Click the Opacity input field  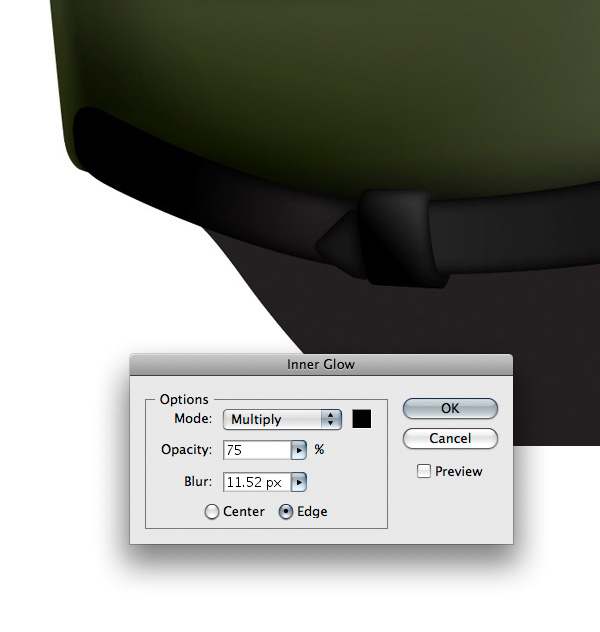point(257,450)
